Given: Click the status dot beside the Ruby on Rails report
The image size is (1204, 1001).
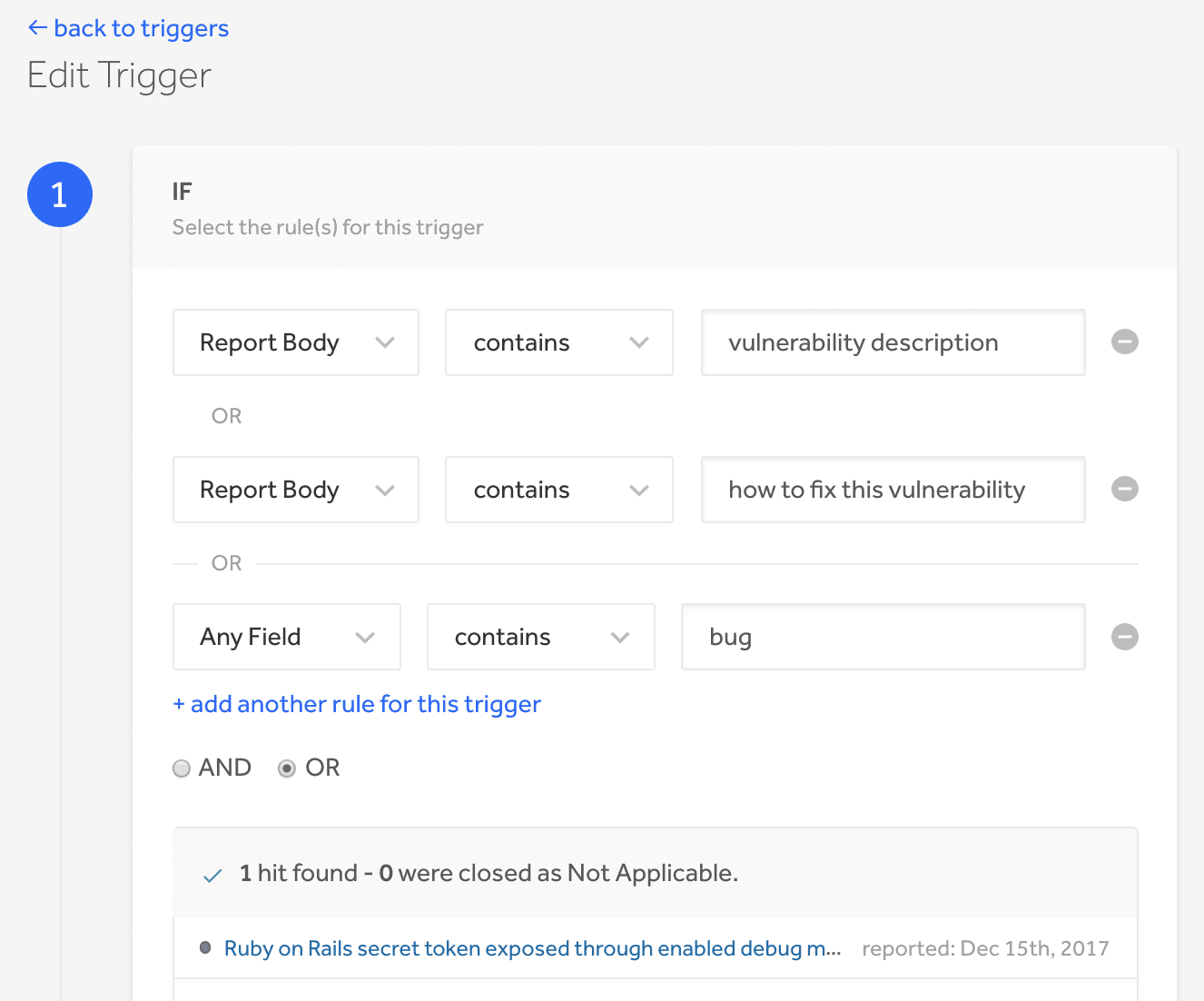Looking at the screenshot, I should (205, 948).
